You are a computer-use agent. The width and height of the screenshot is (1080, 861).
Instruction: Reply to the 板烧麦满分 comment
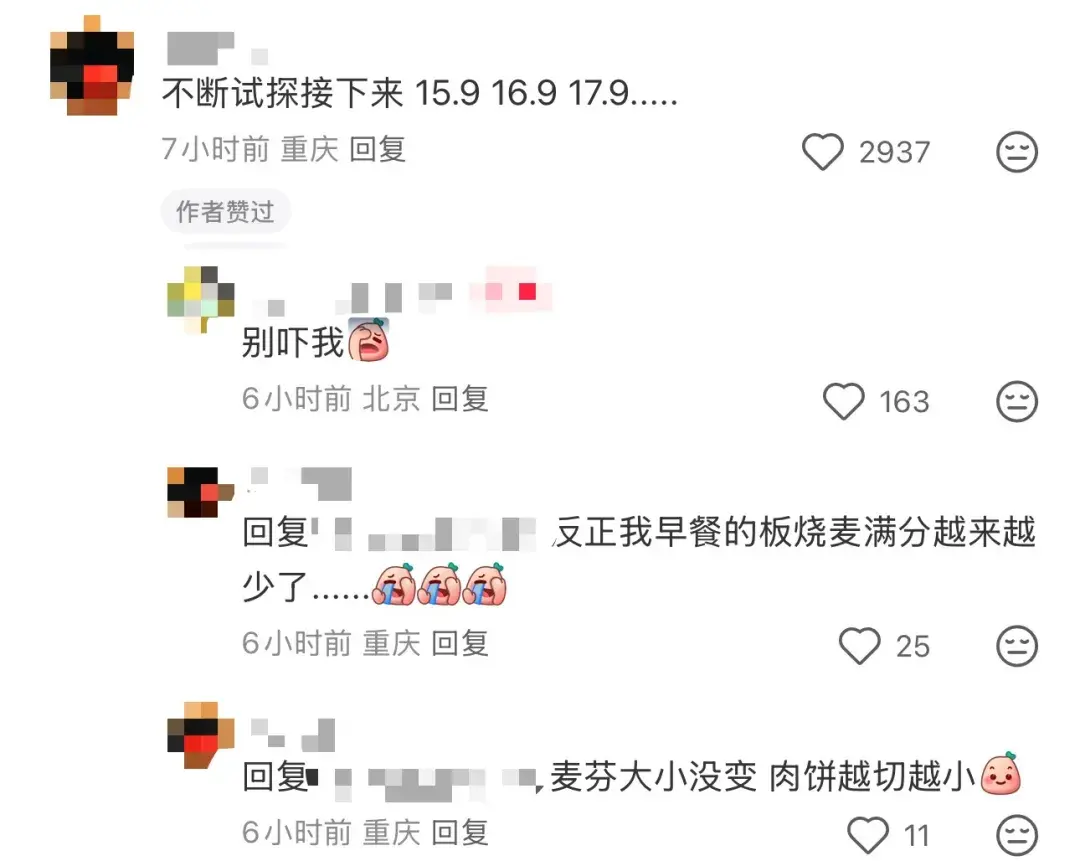(x=460, y=643)
